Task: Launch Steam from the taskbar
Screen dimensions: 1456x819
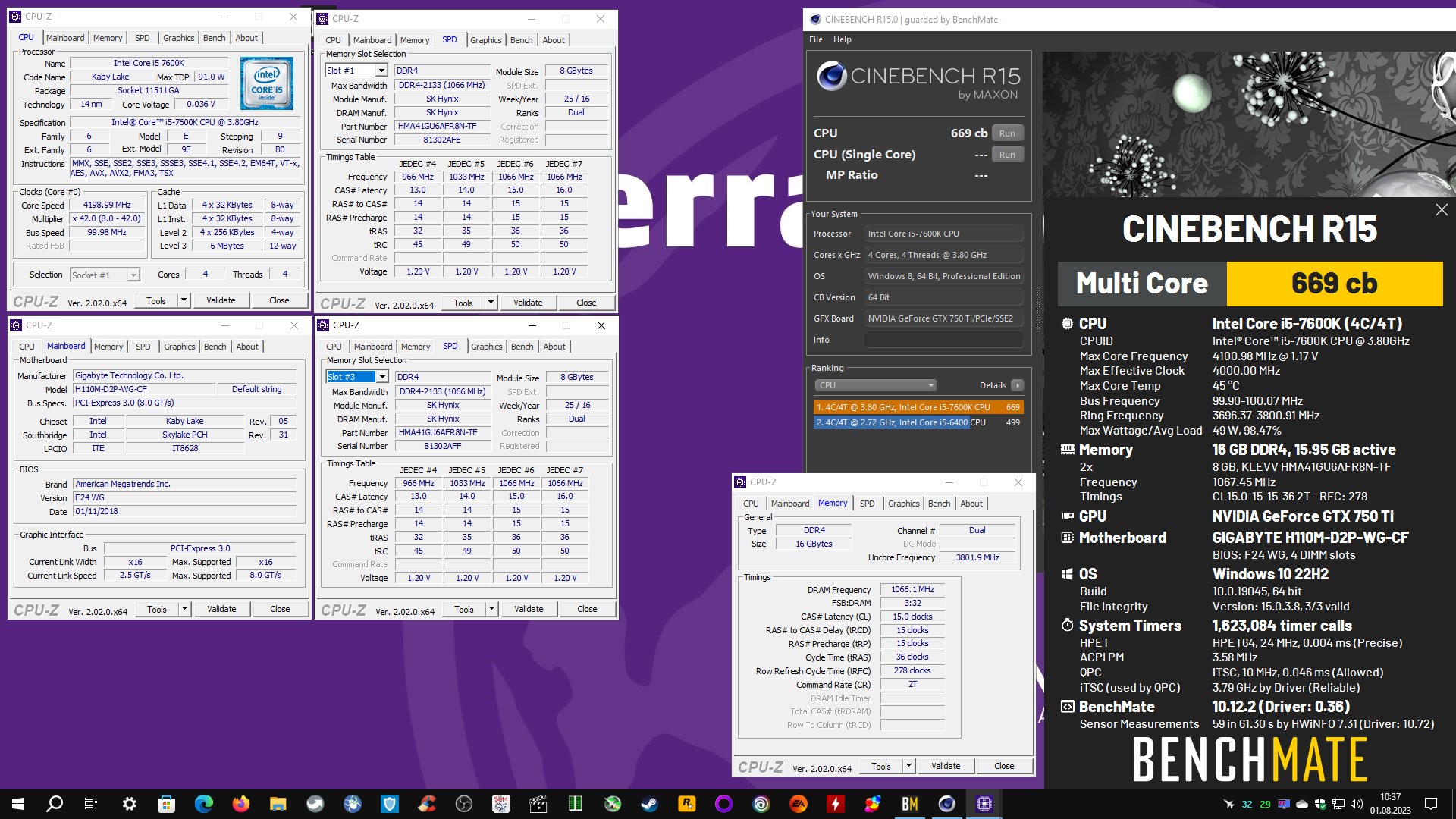Action: [x=650, y=804]
